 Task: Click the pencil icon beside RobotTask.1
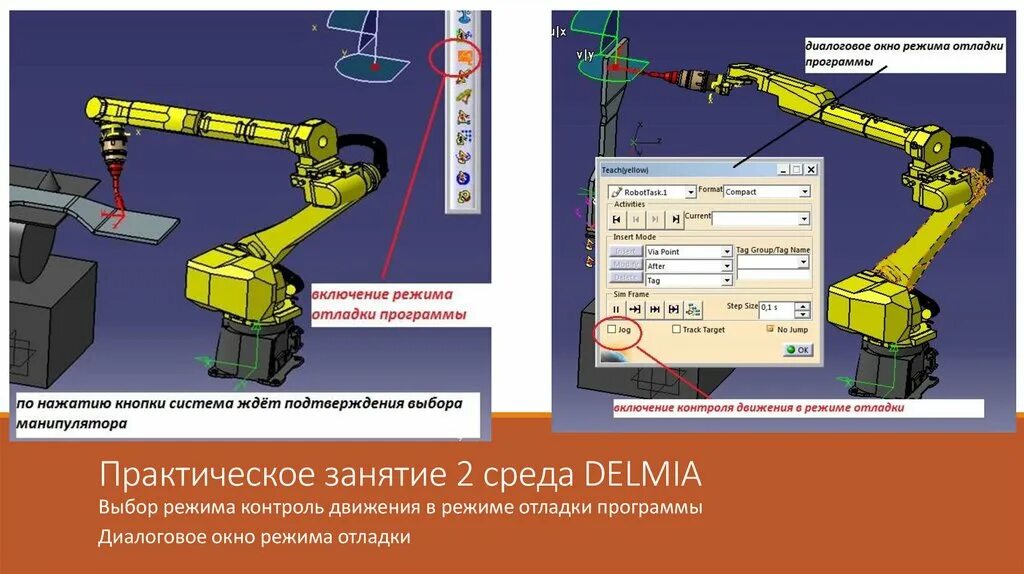[616, 192]
